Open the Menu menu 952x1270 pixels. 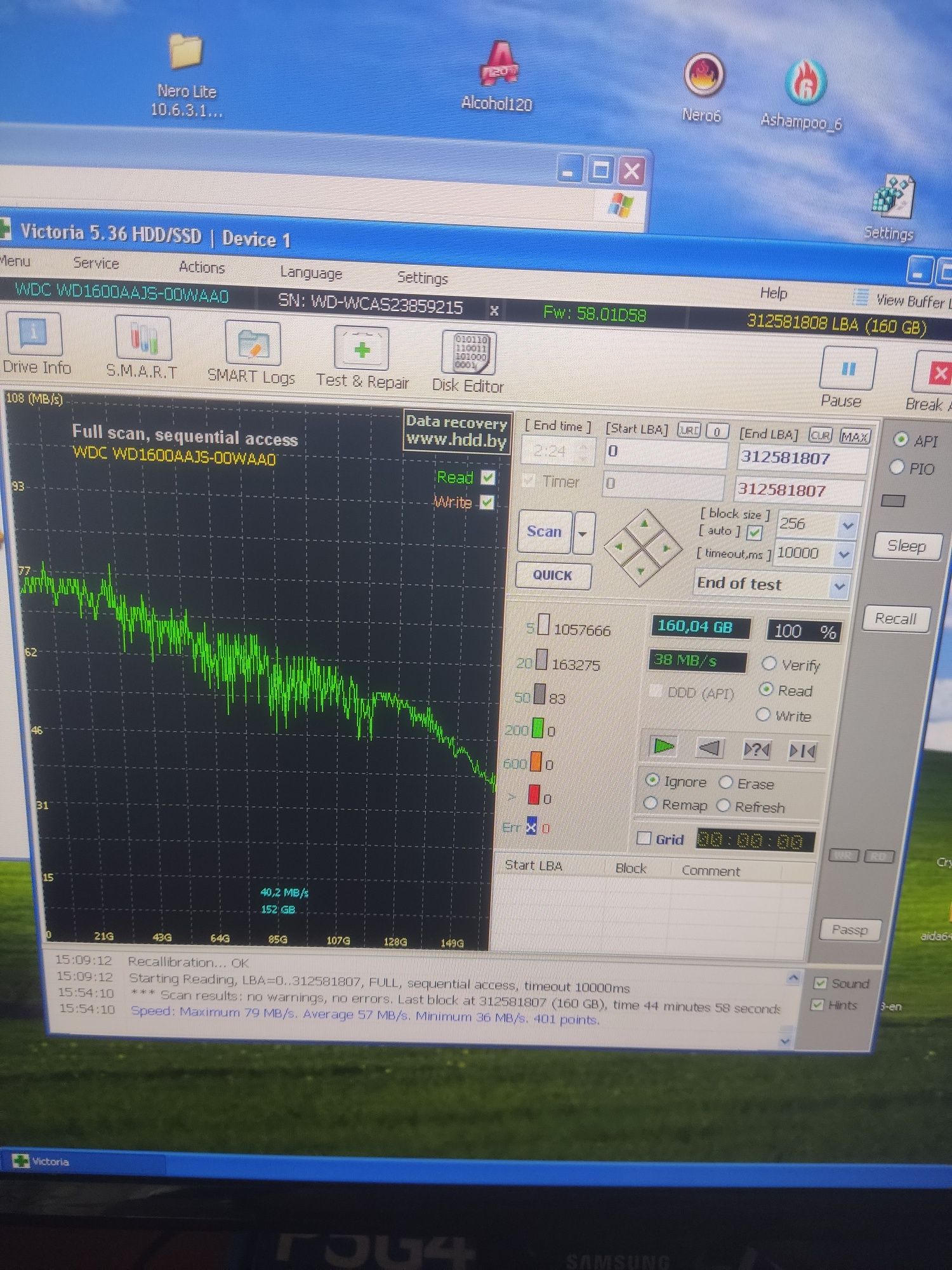(15, 260)
